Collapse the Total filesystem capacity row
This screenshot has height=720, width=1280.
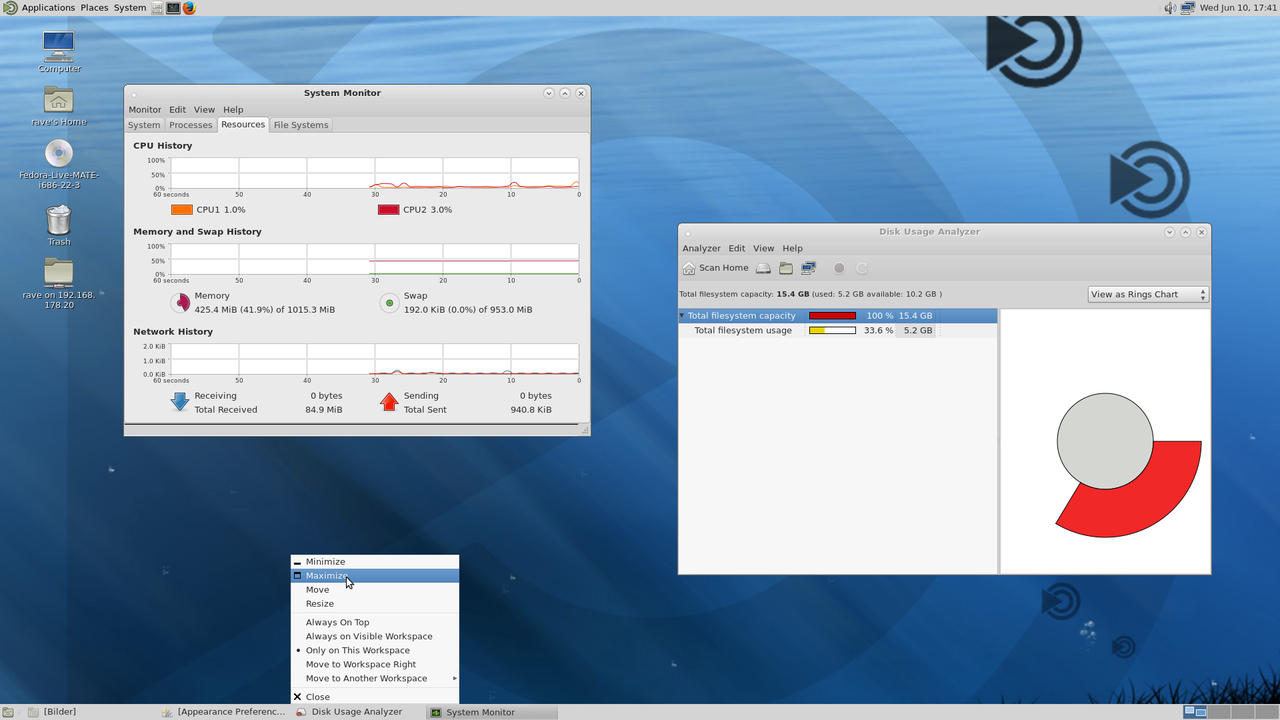tap(682, 316)
